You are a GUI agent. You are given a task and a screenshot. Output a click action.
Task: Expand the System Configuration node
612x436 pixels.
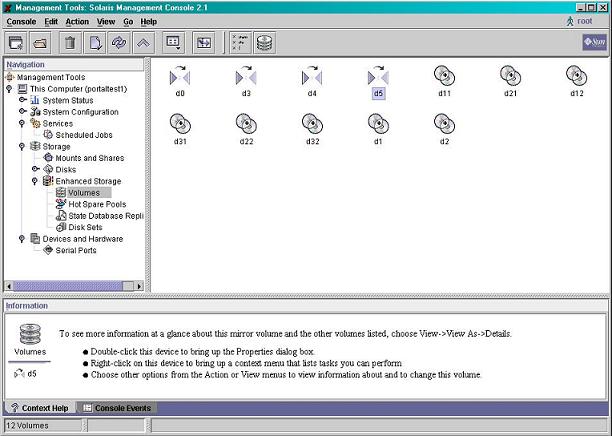[x=23, y=111]
